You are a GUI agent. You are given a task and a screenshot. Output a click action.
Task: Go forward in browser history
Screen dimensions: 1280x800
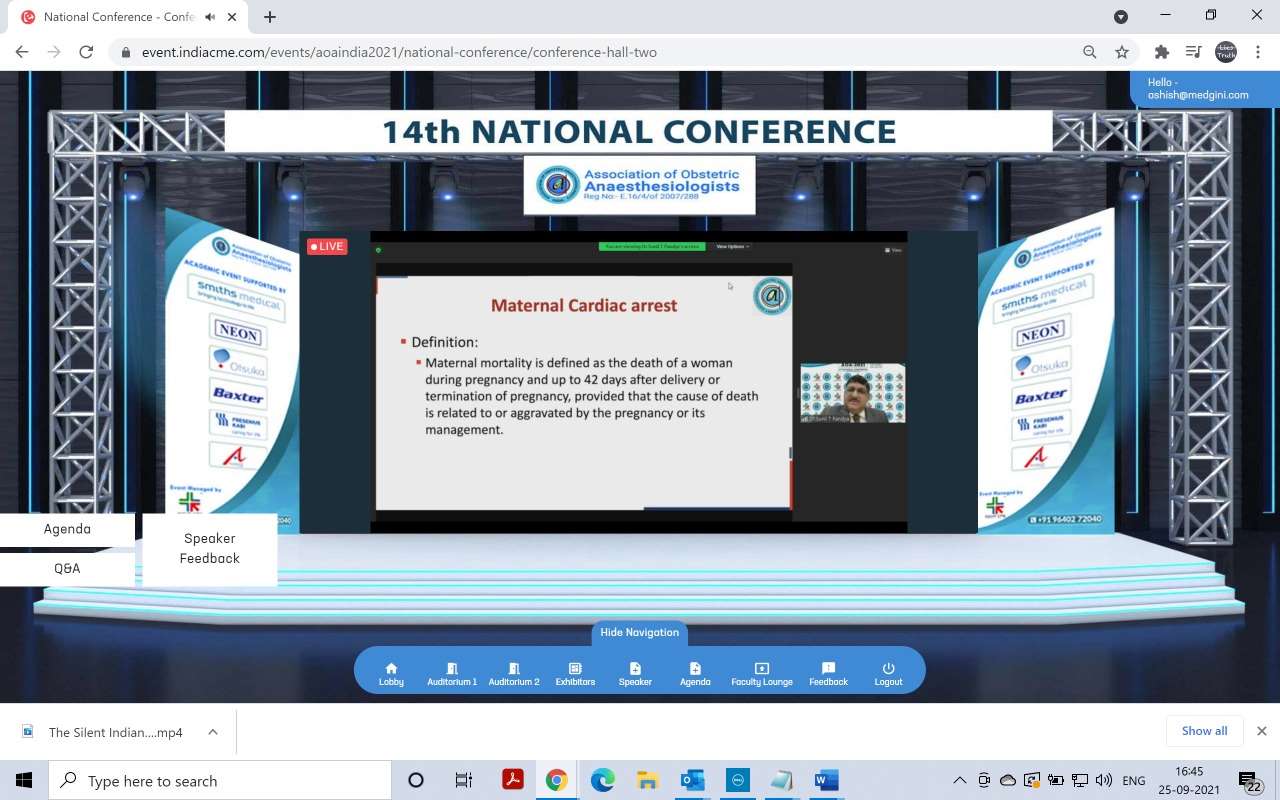click(x=54, y=52)
